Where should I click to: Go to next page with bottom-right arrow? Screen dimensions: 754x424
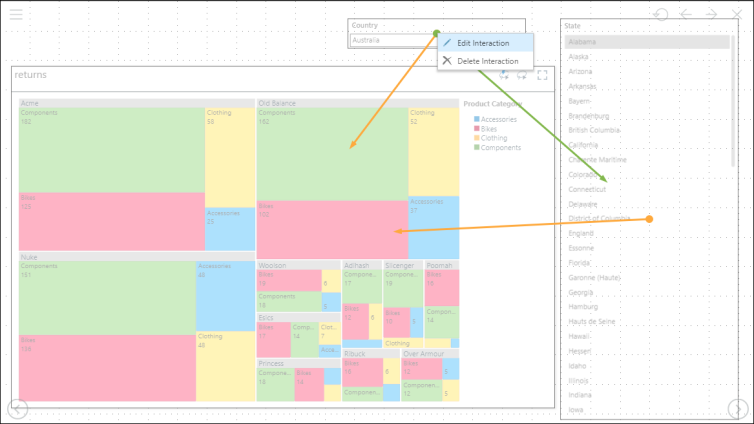pyautogui.click(x=737, y=408)
